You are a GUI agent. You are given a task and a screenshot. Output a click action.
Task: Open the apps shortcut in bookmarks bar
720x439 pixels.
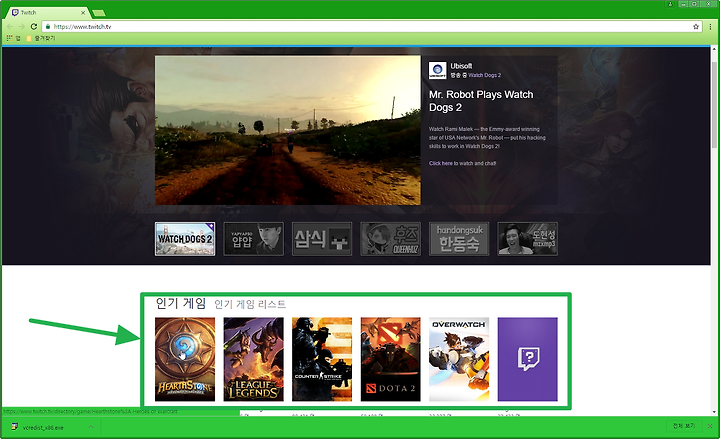click(13, 38)
